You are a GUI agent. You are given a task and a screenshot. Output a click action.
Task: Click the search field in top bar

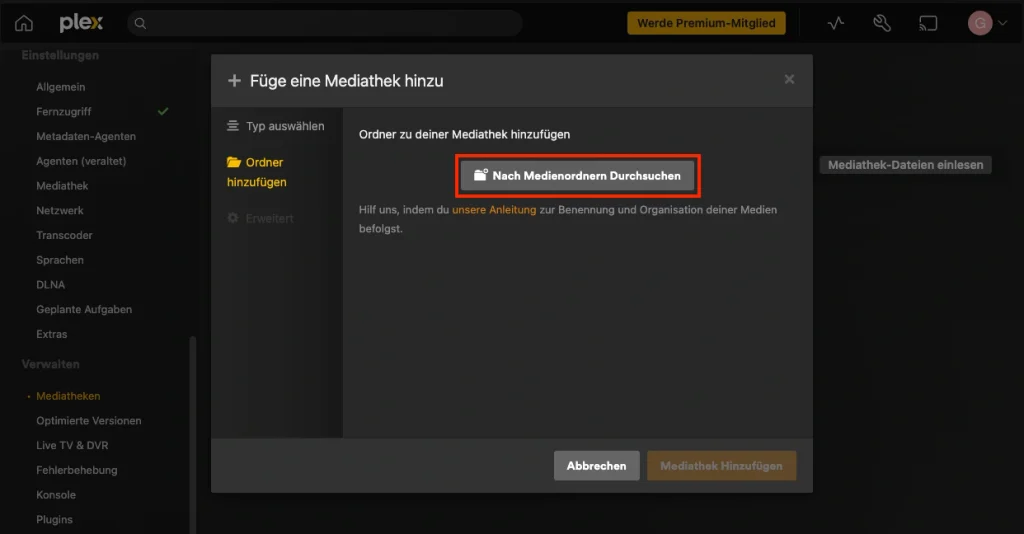click(x=325, y=23)
